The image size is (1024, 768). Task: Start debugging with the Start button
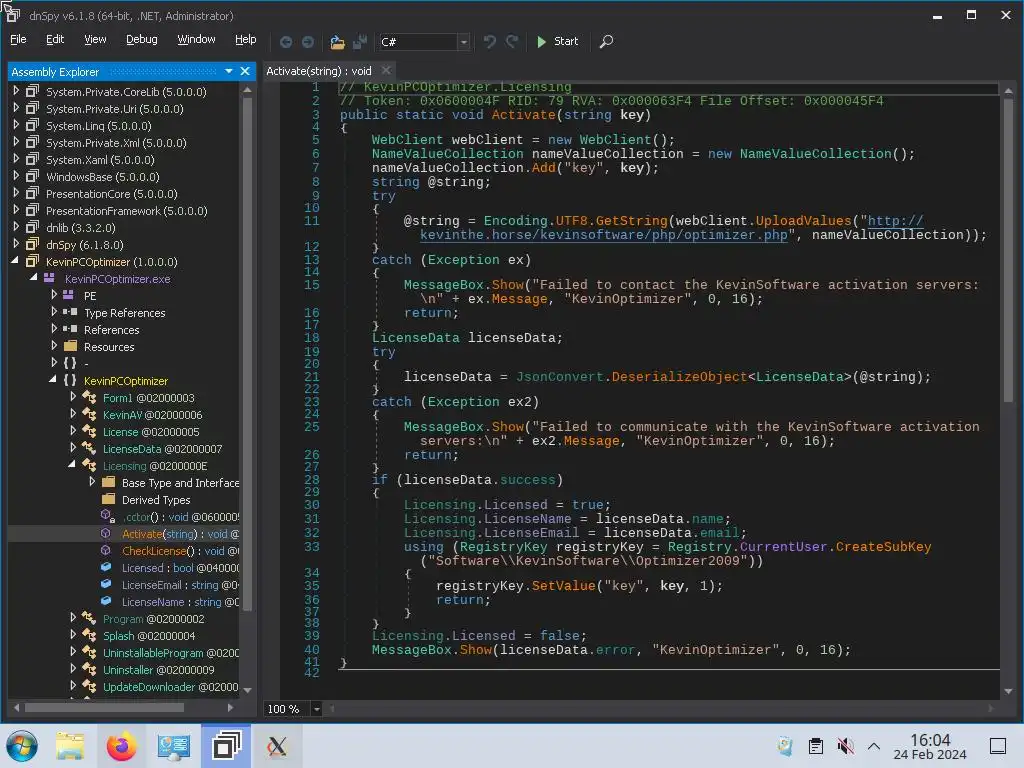pos(557,41)
